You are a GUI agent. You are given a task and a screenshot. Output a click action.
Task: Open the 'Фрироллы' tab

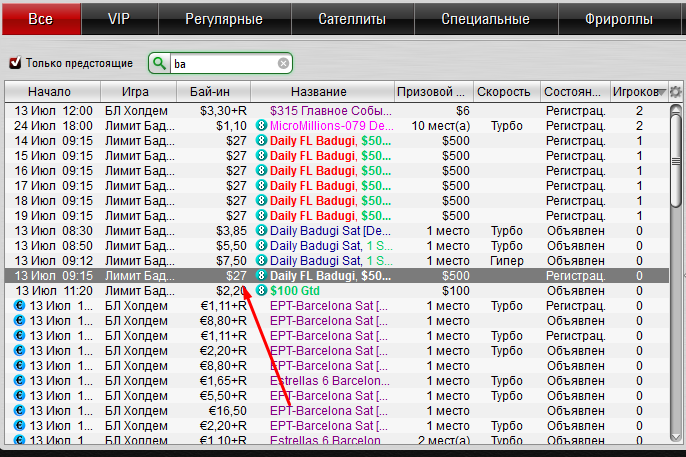click(x=619, y=19)
